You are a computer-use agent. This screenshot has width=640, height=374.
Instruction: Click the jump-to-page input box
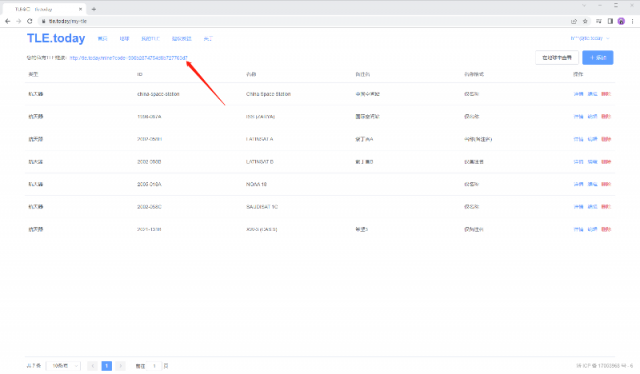pos(154,366)
